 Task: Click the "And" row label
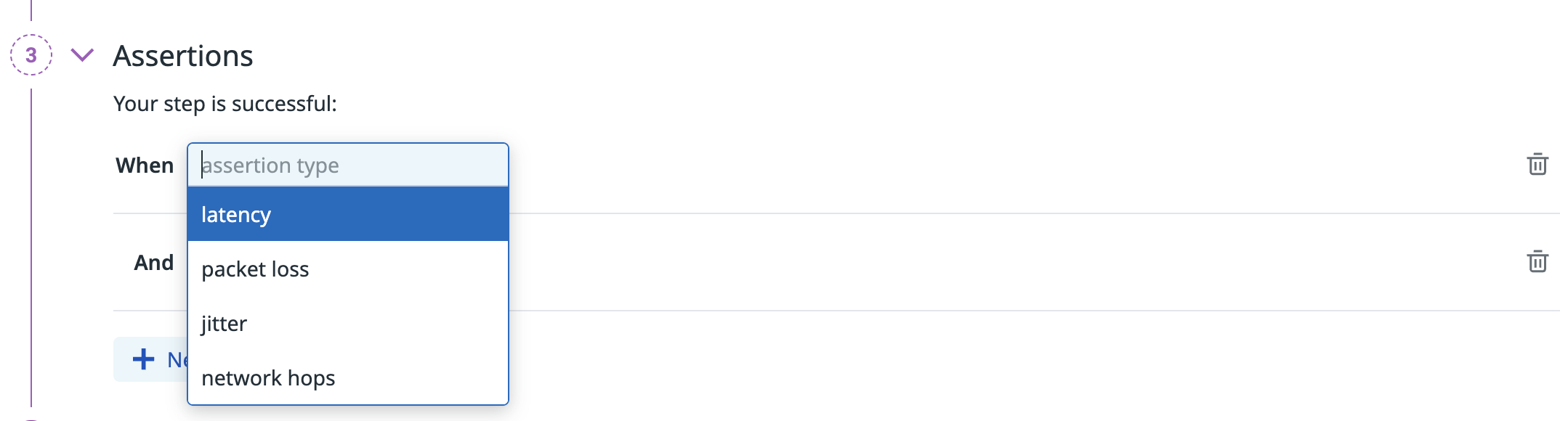[153, 263]
